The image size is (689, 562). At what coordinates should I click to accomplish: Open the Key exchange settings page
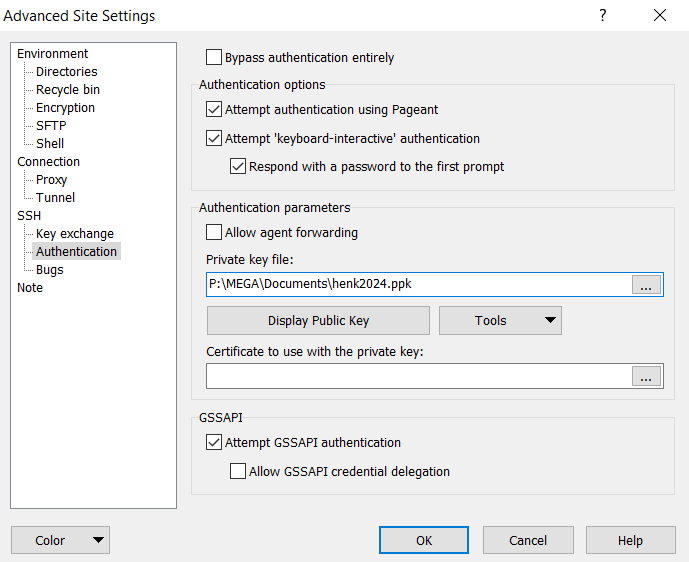point(75,234)
